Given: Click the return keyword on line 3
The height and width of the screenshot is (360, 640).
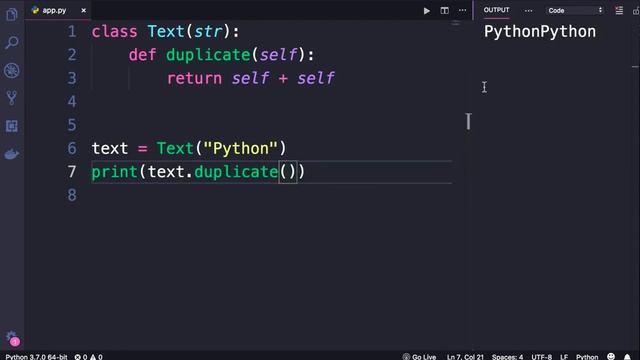Looking at the screenshot, I should pos(194,78).
